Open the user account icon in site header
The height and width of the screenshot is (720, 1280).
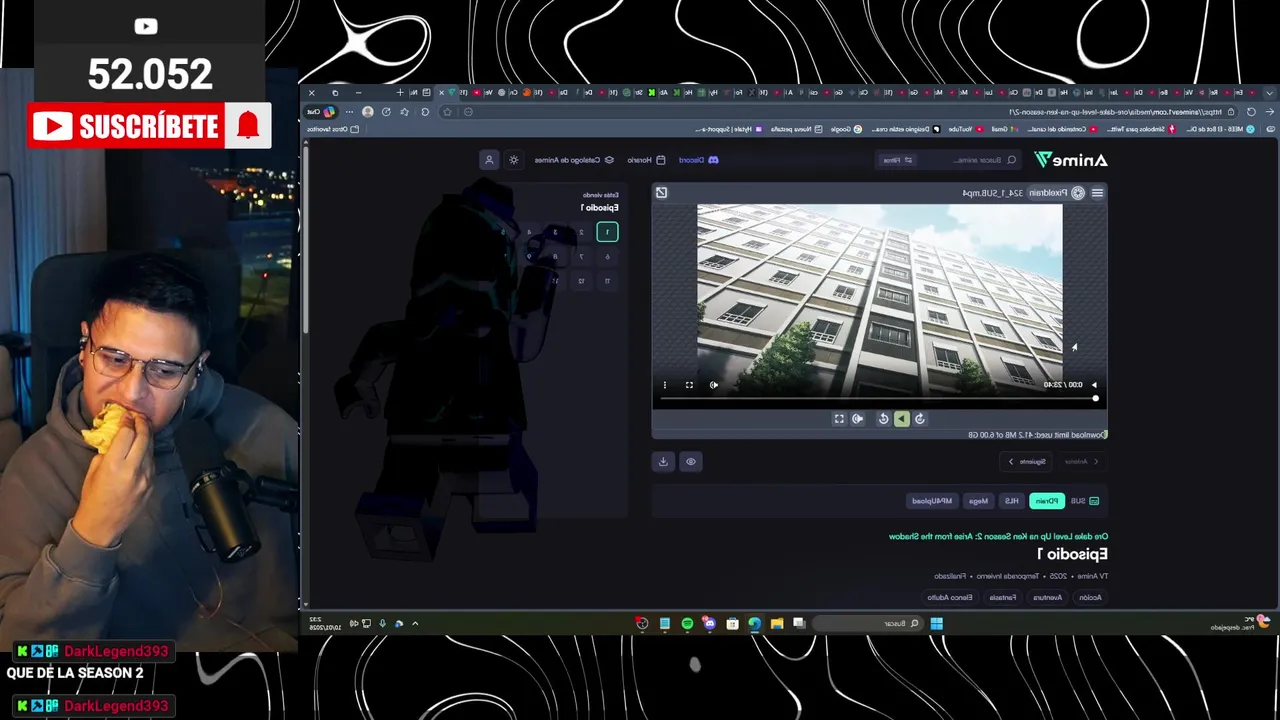coord(489,160)
